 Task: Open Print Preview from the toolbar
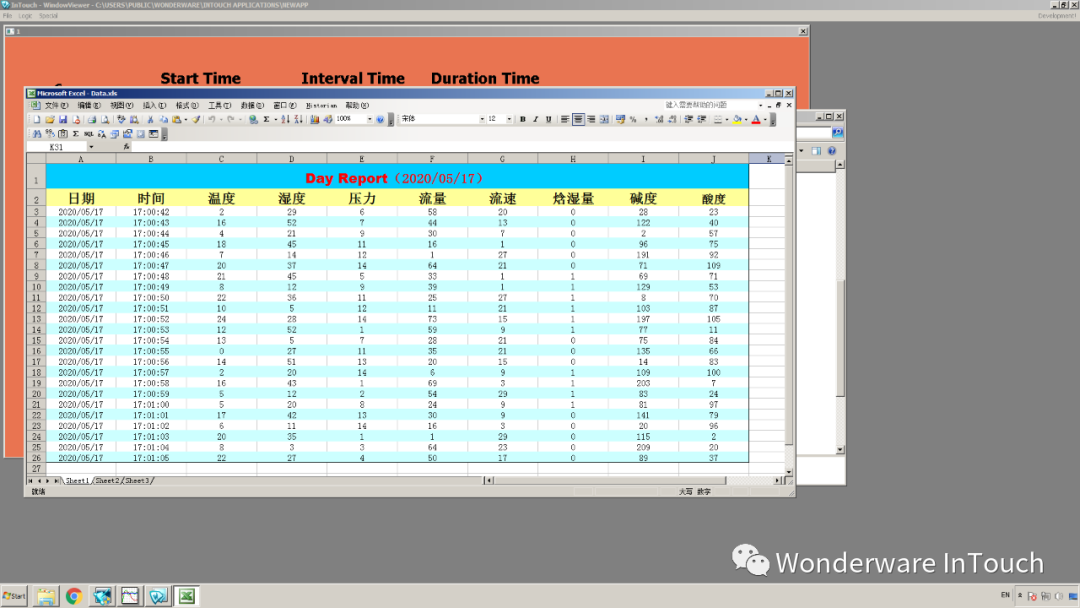[x=104, y=120]
